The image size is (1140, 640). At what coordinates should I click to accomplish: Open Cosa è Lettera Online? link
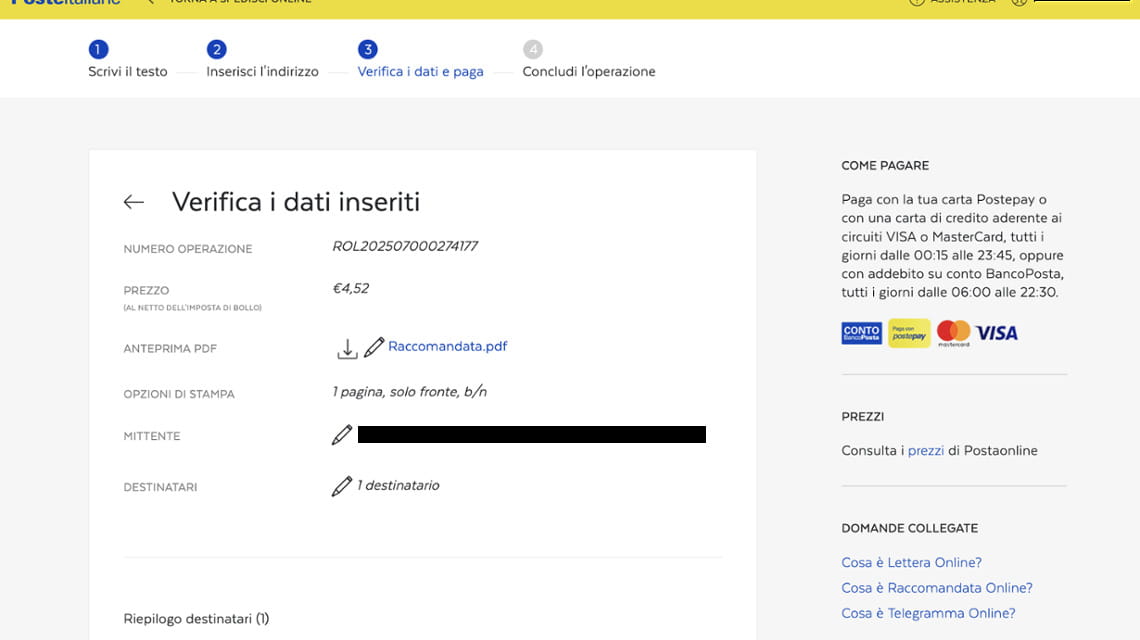tap(912, 562)
